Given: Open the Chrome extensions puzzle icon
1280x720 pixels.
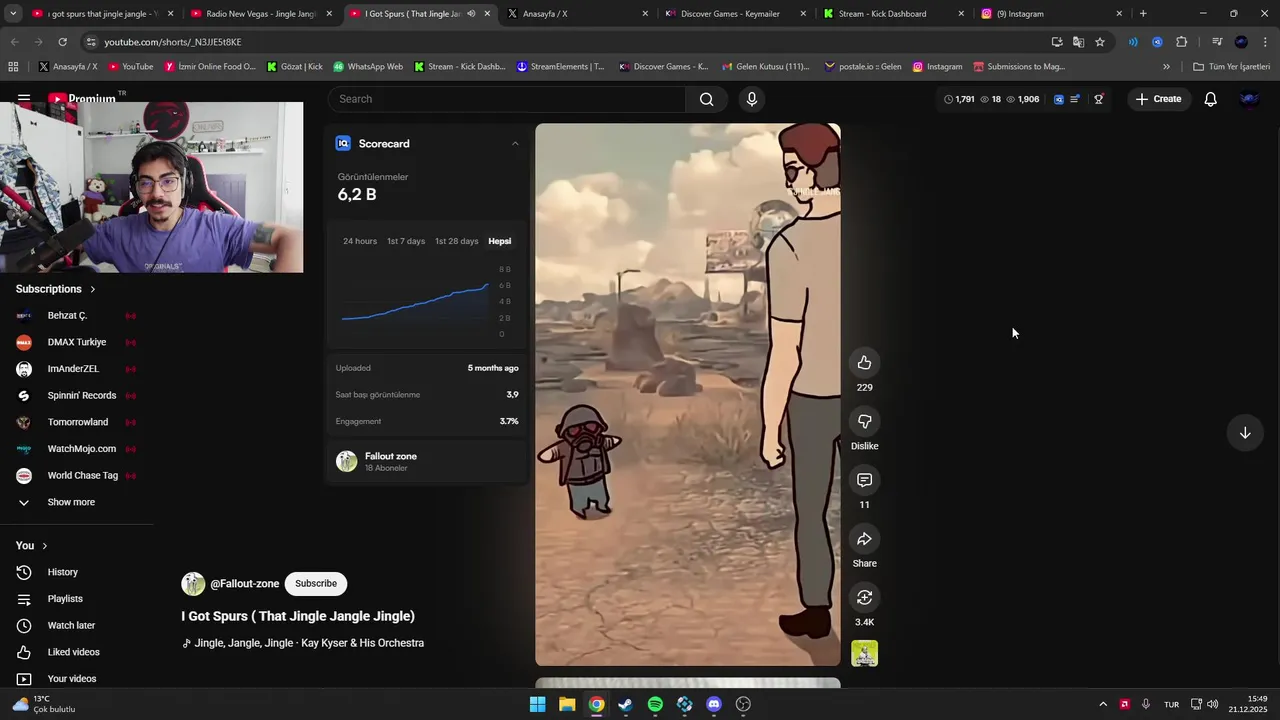Looking at the screenshot, I should (x=1181, y=42).
